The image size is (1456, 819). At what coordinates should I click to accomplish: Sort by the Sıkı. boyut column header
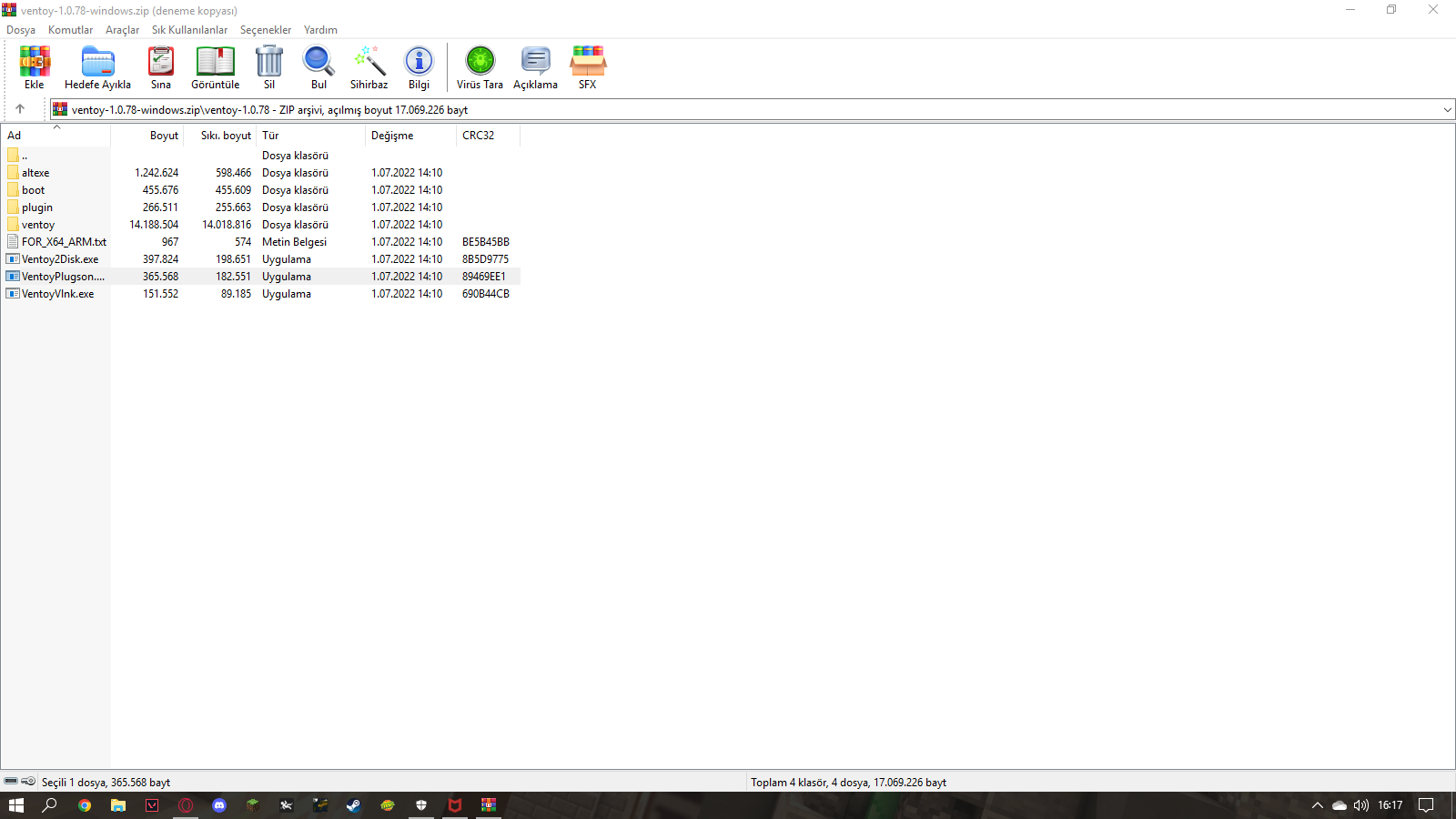point(220,136)
